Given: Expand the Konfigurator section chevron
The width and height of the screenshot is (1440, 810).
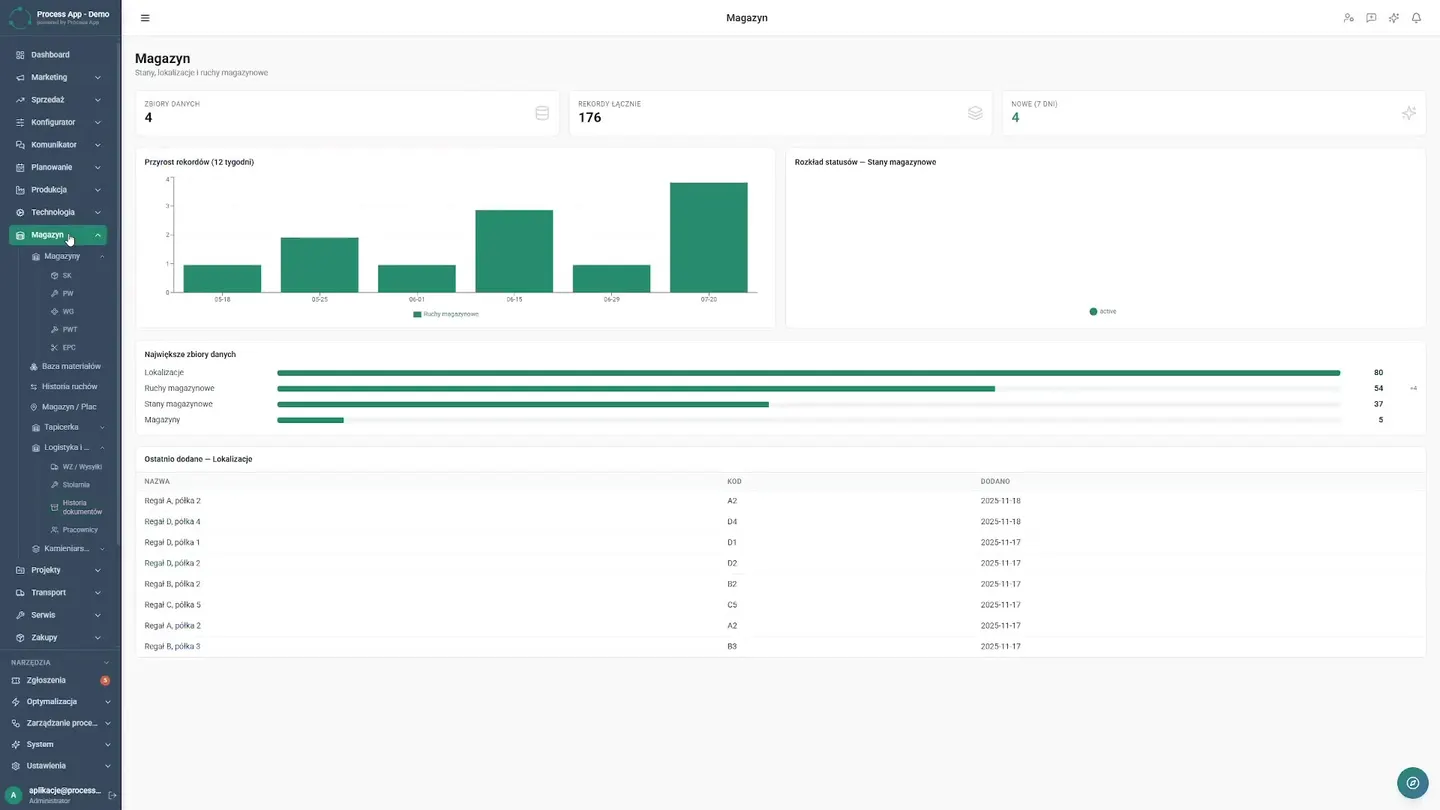Looking at the screenshot, I should 98,122.
